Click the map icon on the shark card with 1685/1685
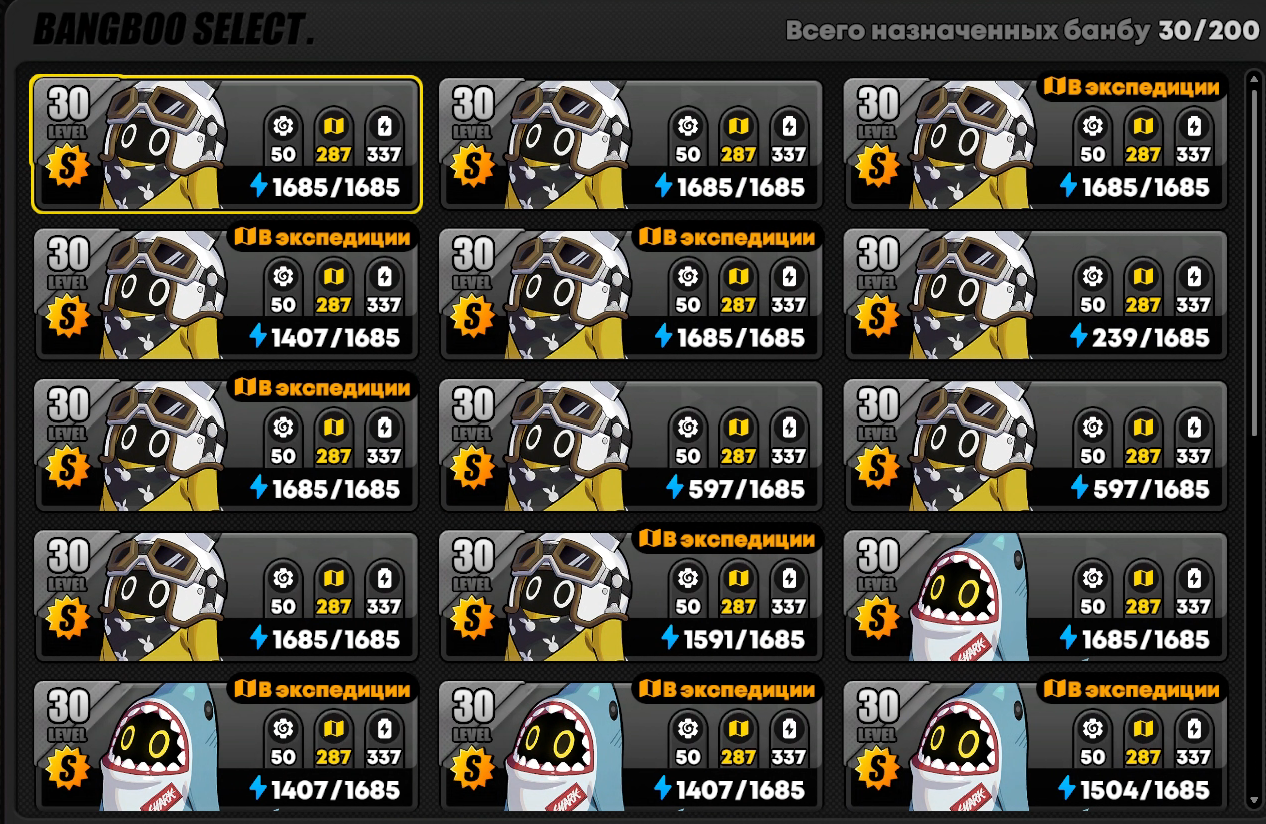1266x824 pixels. [x=1143, y=578]
